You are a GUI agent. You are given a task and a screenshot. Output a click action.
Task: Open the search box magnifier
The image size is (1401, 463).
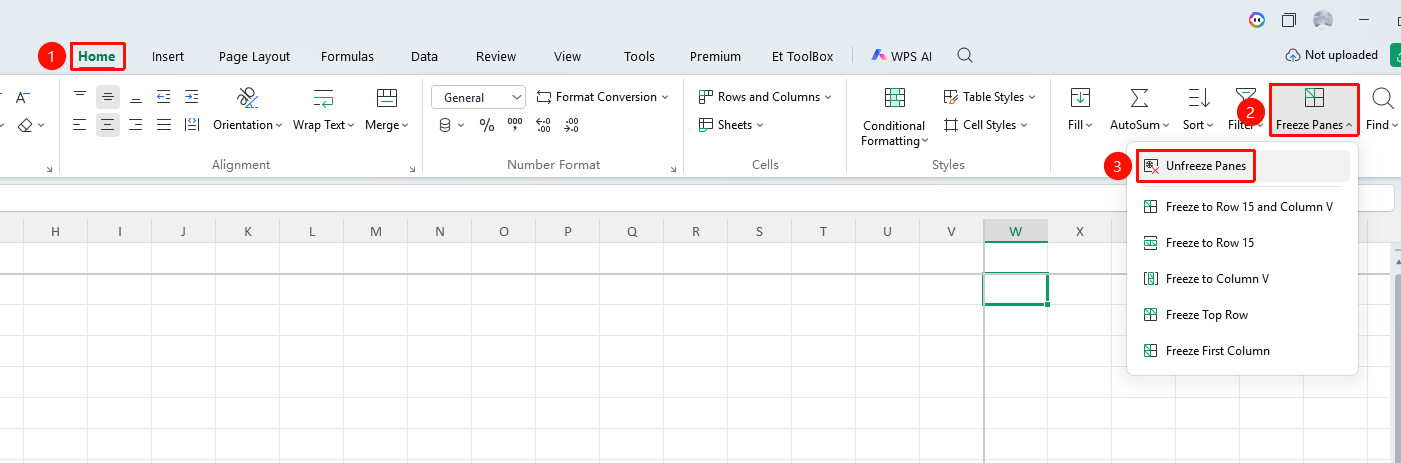tap(965, 56)
